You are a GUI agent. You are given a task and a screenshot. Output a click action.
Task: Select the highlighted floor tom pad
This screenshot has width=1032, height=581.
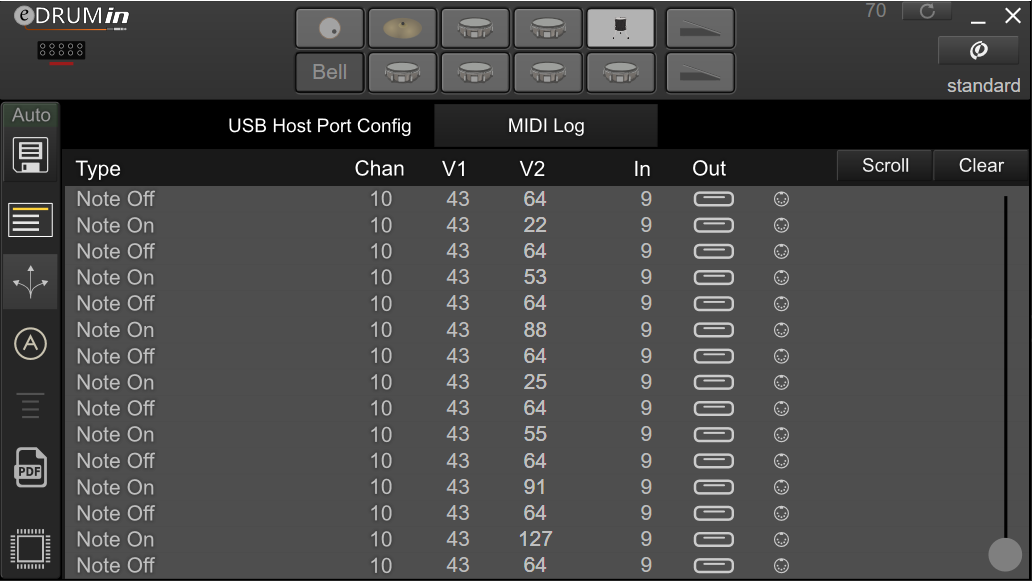621,28
